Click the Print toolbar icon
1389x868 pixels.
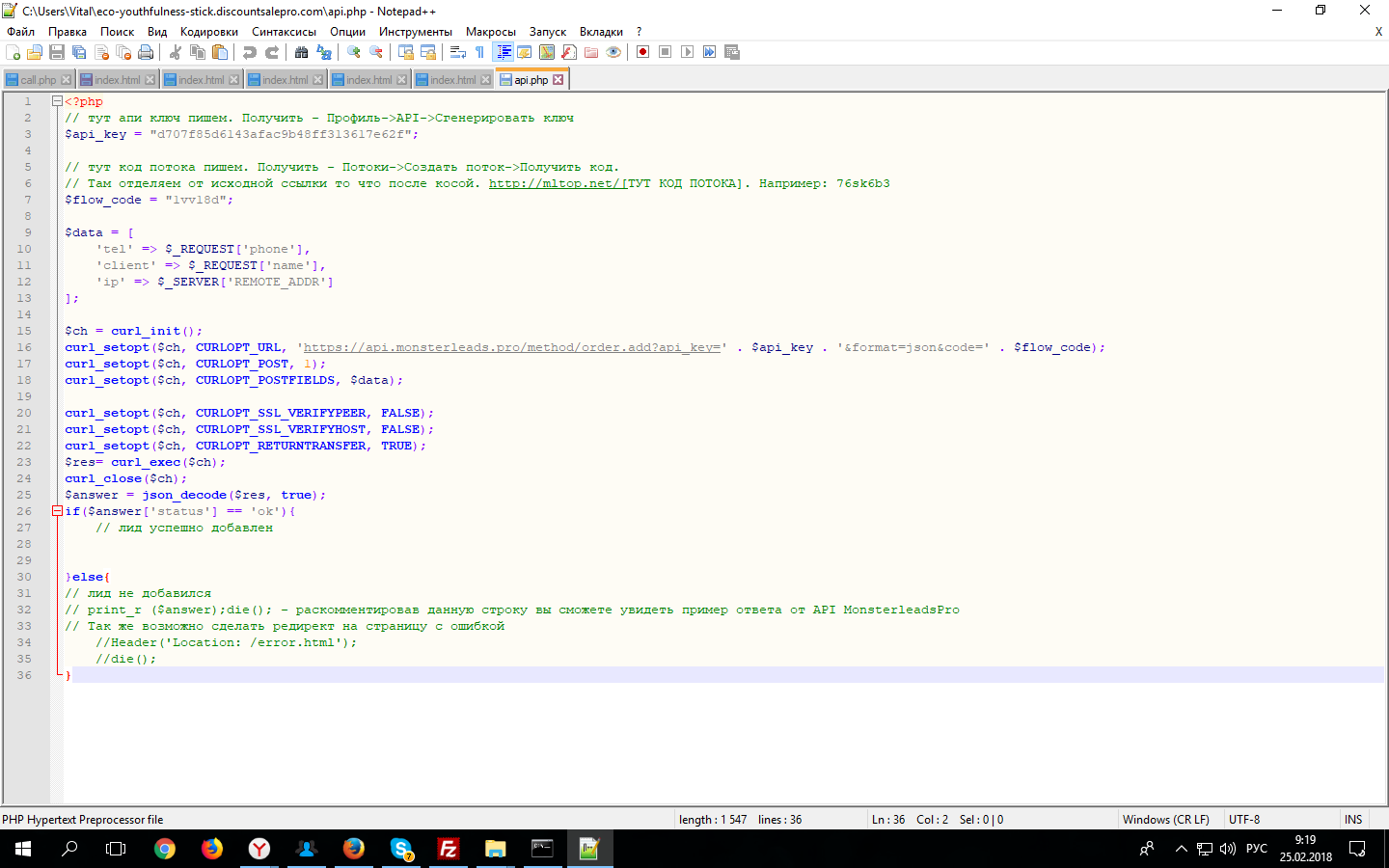[x=146, y=52]
